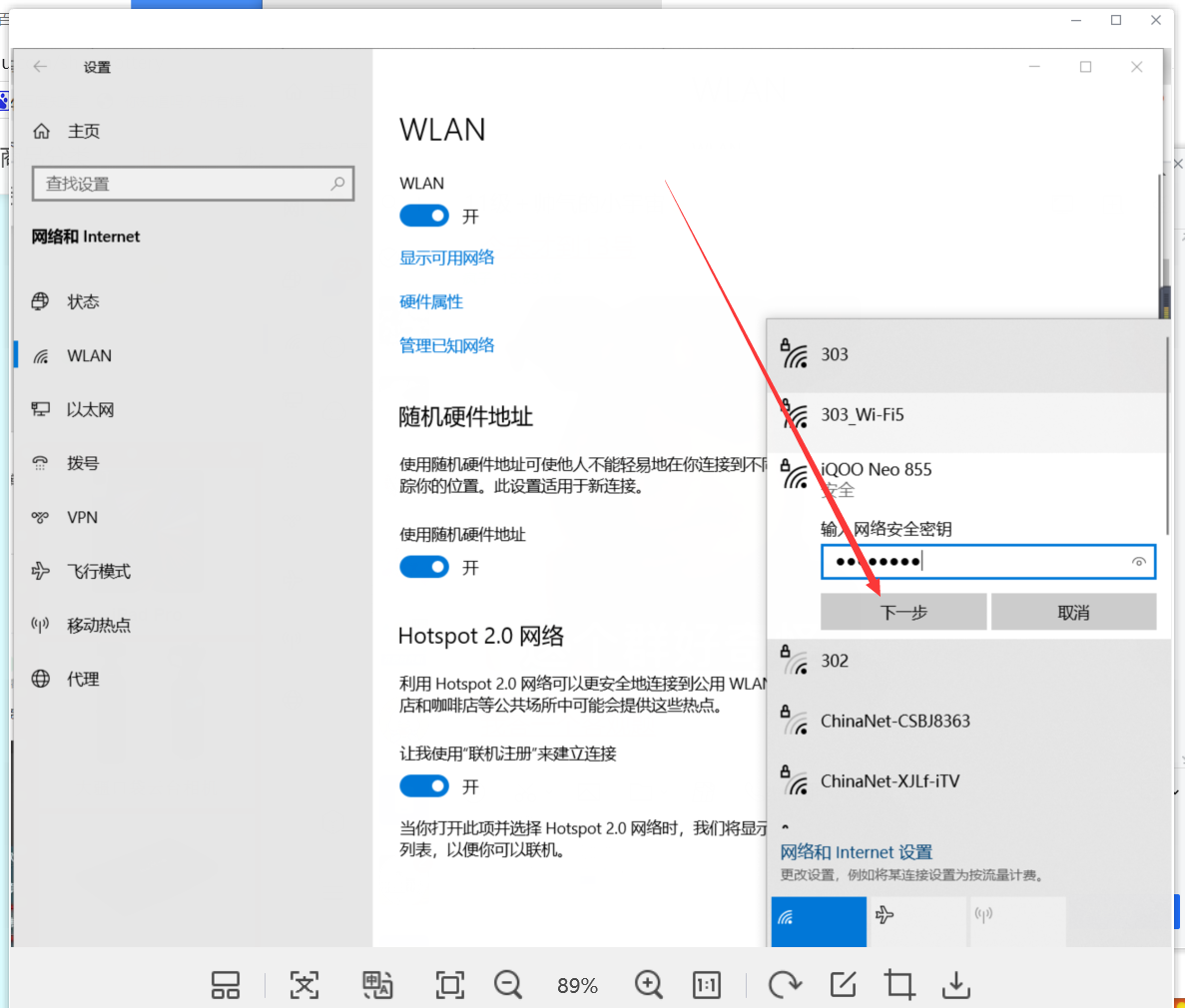Download the image with the save icon

coord(956,985)
